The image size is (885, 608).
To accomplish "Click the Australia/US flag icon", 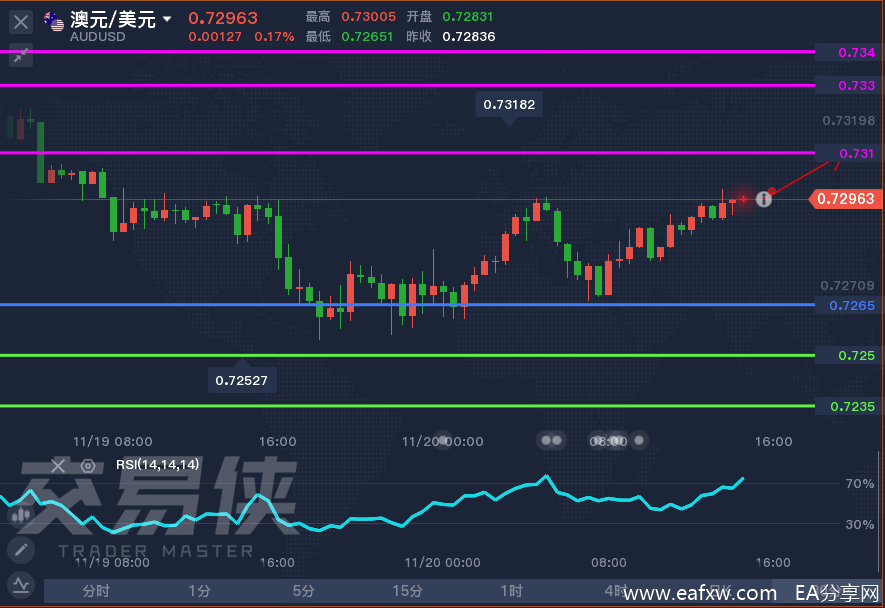I will click(x=54, y=21).
